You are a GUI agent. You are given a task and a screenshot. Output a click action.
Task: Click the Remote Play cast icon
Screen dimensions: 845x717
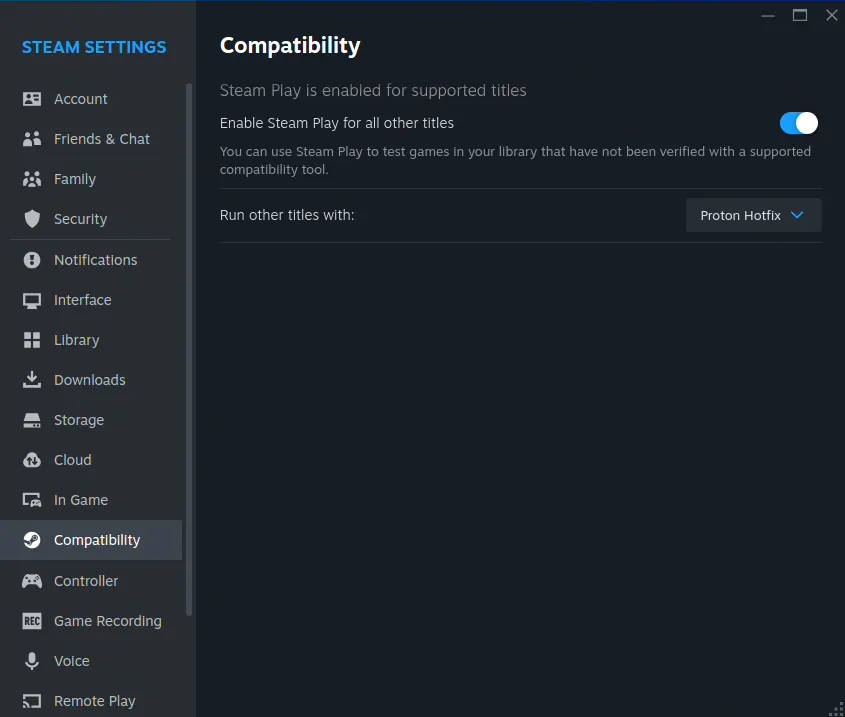(x=32, y=701)
